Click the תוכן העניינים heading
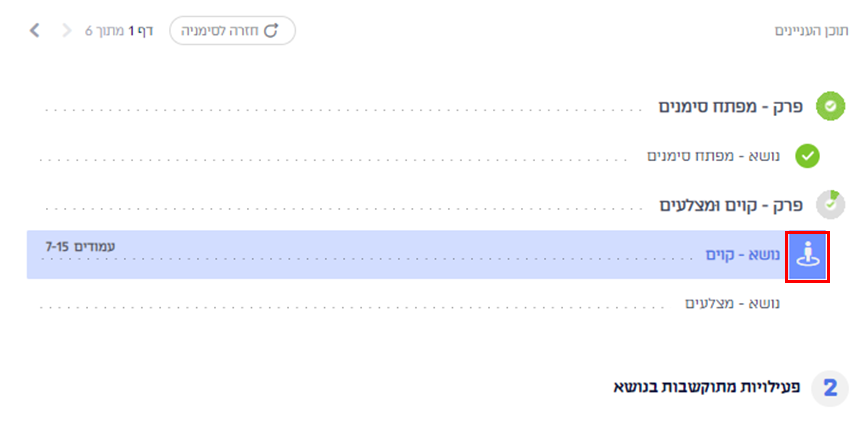 tap(811, 31)
